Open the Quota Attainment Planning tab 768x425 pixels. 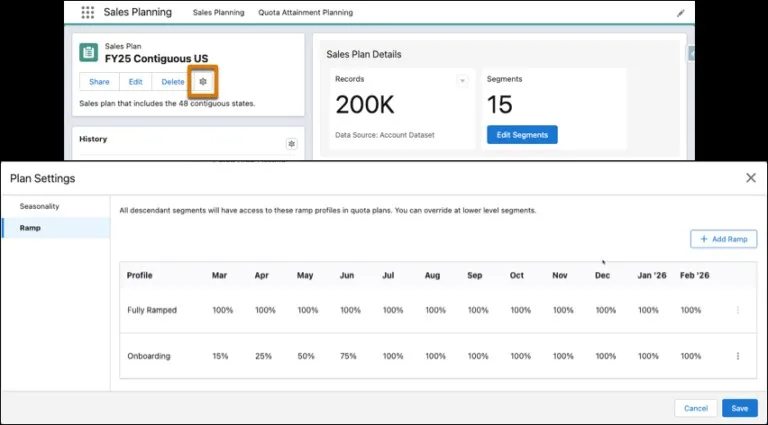[x=305, y=13]
